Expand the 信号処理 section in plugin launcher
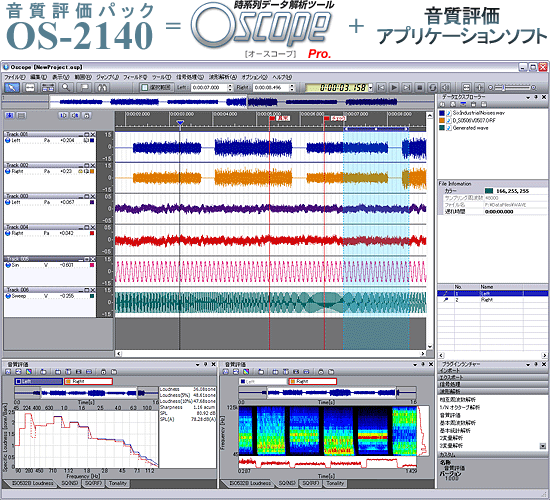This screenshot has height=500, width=550. pos(492,385)
